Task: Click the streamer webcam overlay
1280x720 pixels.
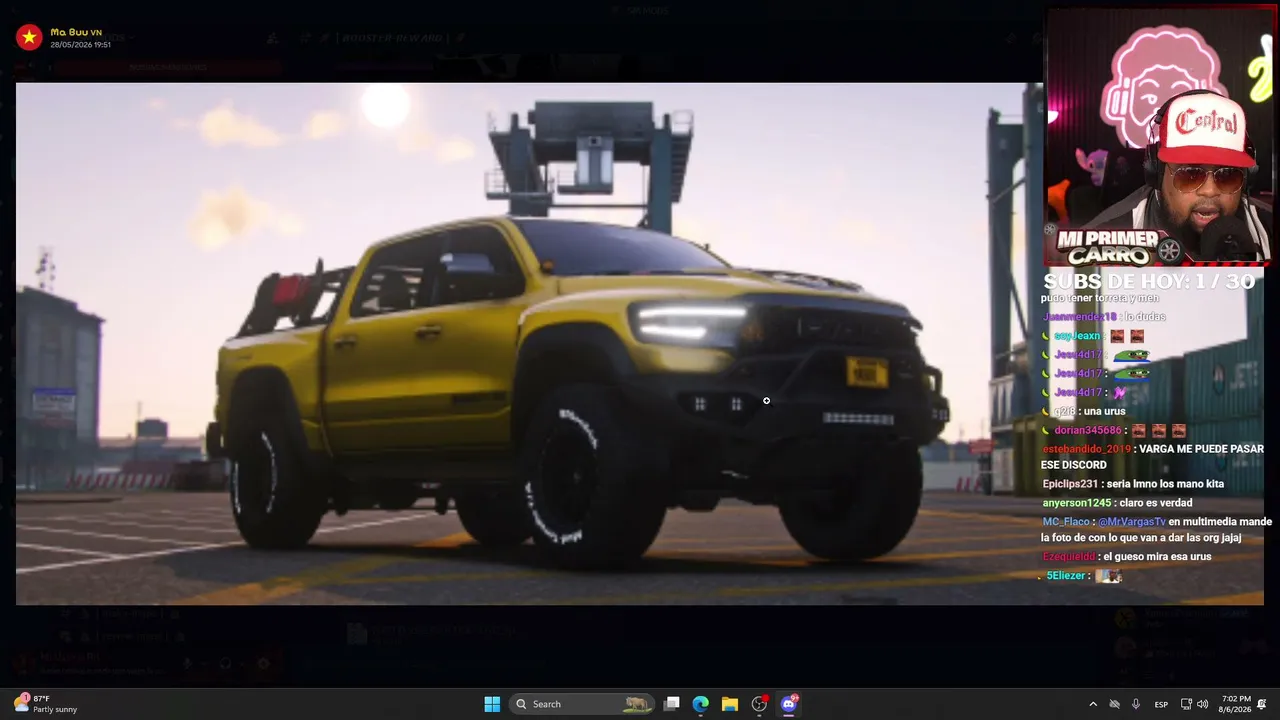Action: tap(1159, 137)
